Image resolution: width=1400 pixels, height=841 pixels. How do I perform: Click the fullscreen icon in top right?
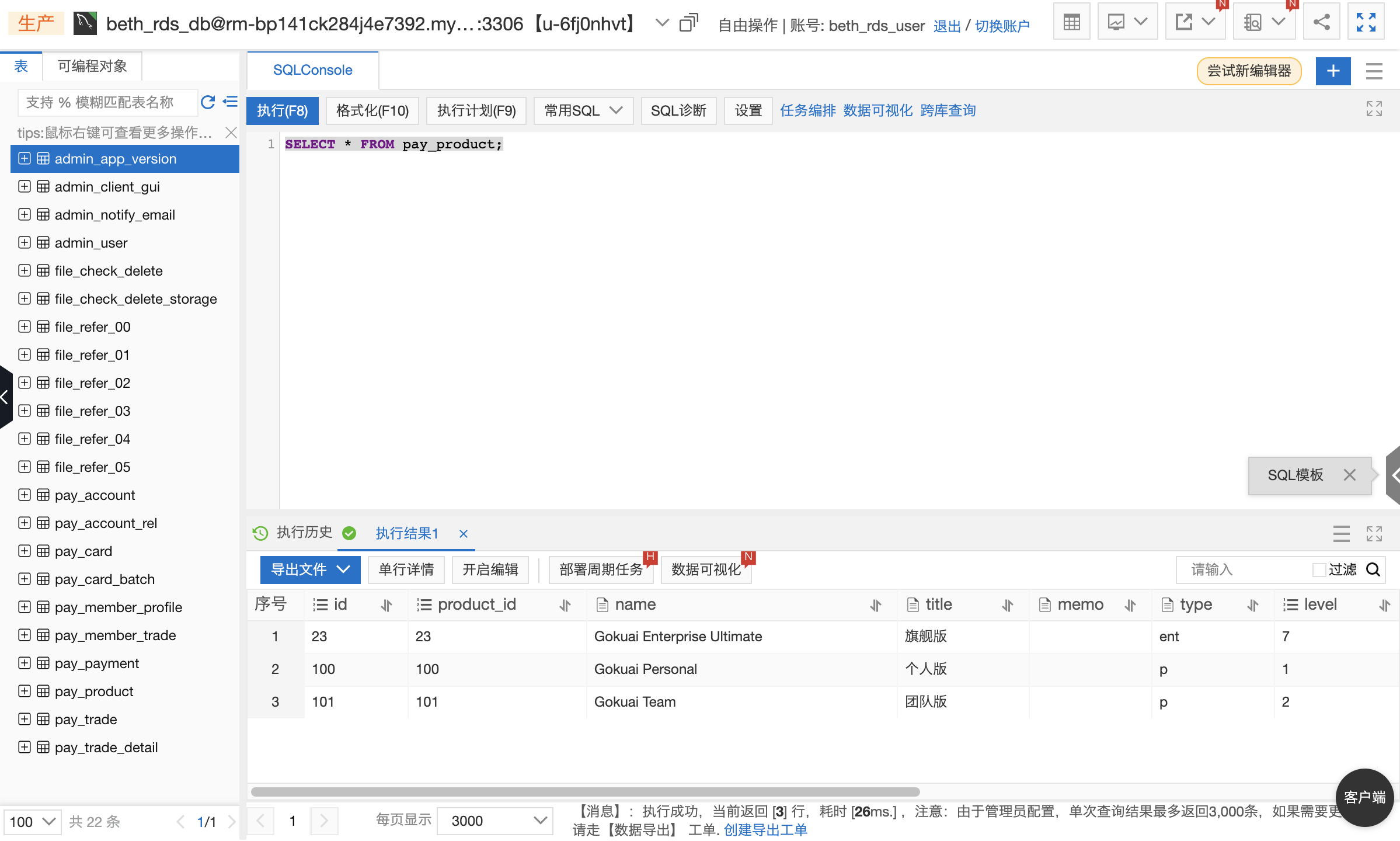click(1366, 22)
